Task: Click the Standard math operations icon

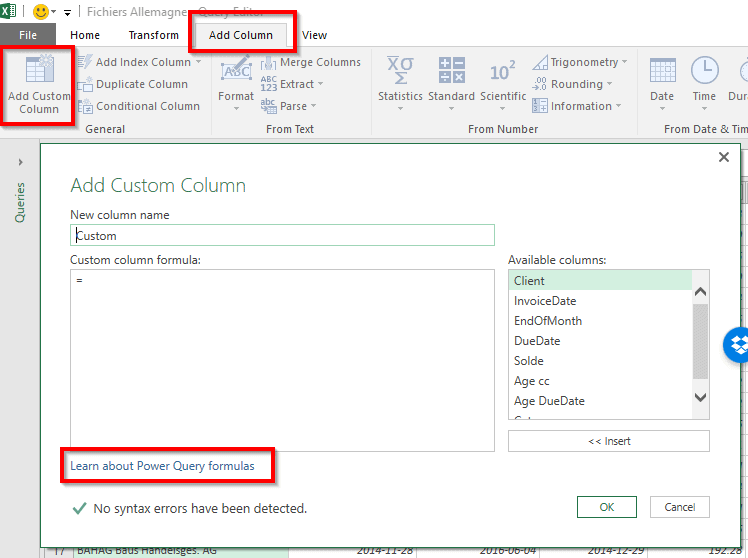Action: (451, 72)
